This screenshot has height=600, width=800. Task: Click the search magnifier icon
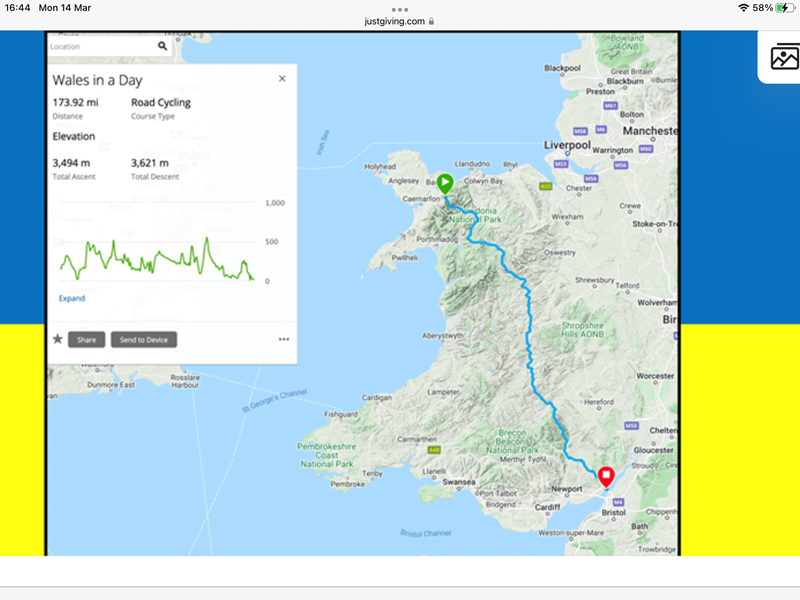[x=163, y=46]
